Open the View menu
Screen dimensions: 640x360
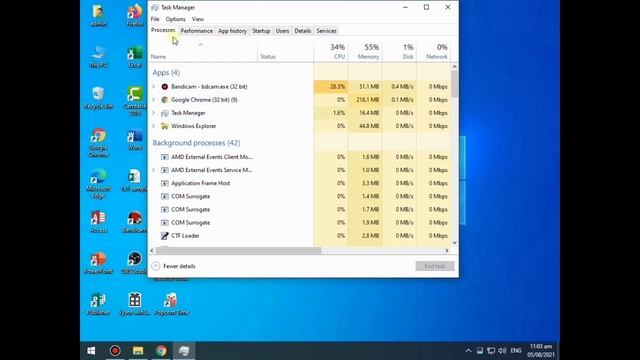[x=198, y=19]
